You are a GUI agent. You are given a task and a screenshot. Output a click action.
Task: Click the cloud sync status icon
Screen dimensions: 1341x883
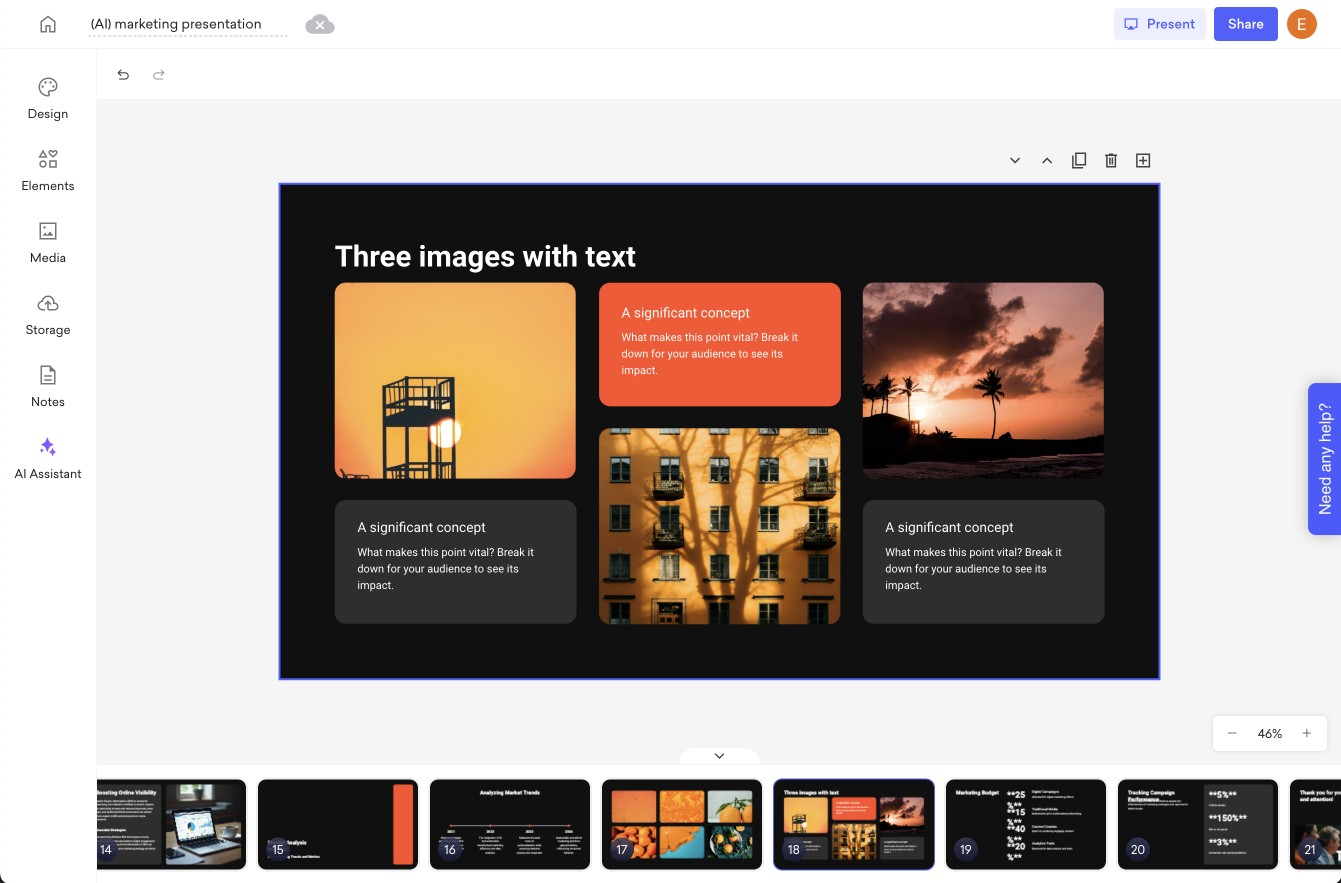pyautogui.click(x=320, y=24)
